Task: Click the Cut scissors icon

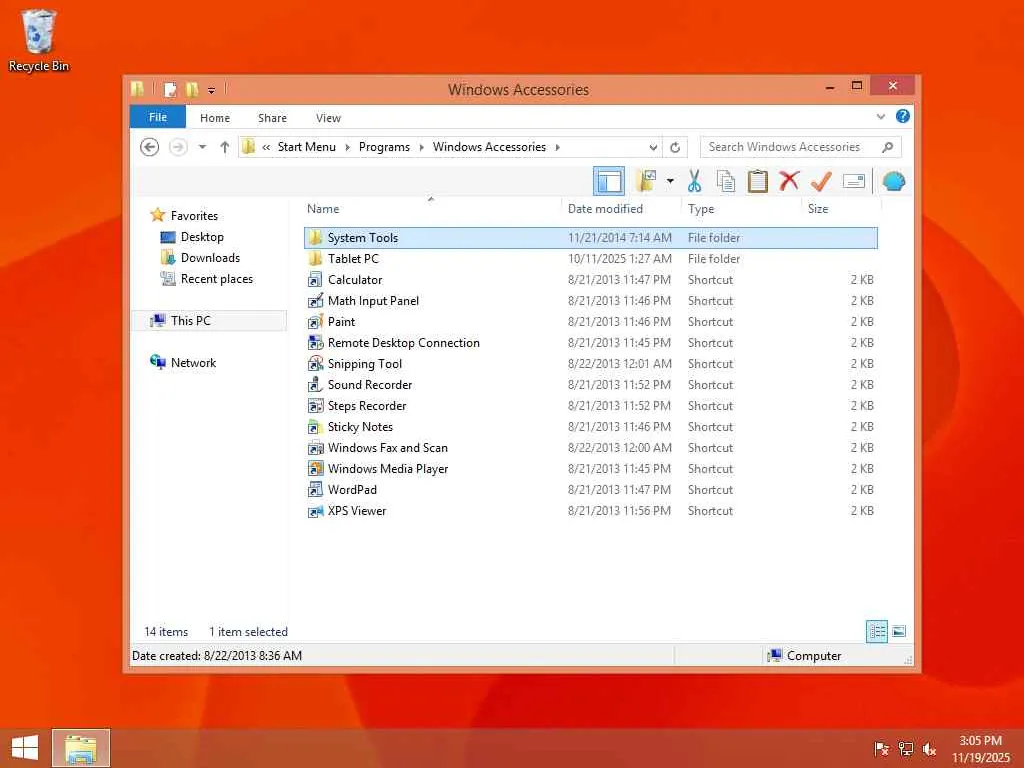Action: [694, 181]
